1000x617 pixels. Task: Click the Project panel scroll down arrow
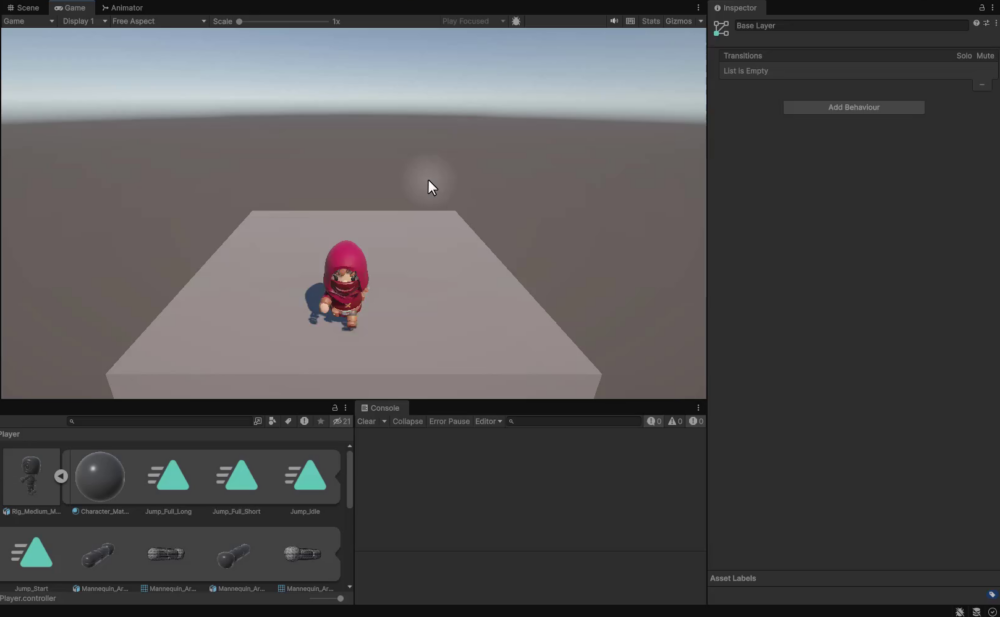[349, 587]
